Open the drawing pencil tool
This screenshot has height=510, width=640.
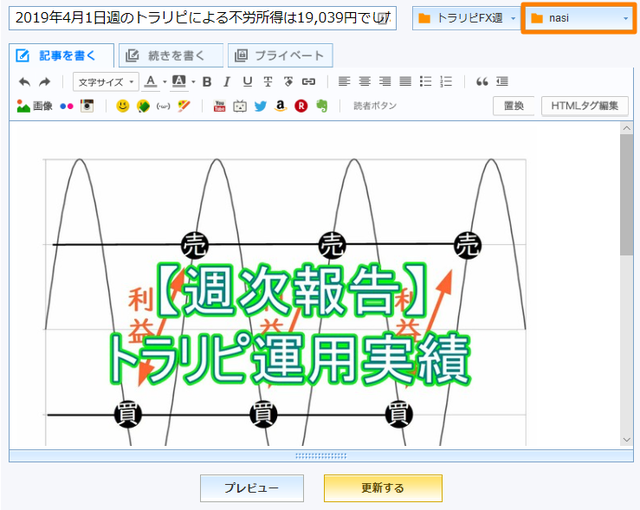[x=184, y=106]
